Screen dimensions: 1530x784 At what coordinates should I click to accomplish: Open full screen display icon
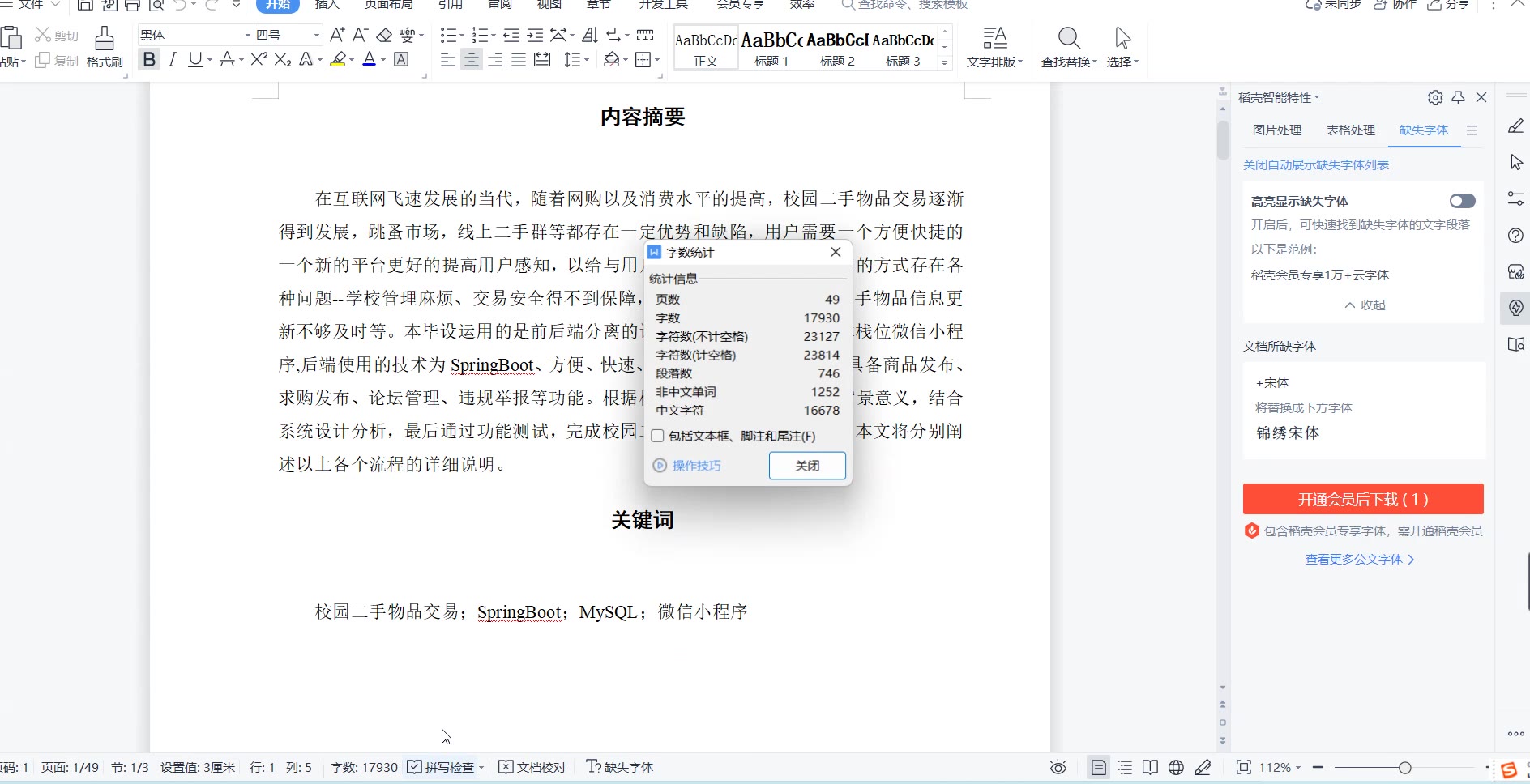coord(1244,767)
